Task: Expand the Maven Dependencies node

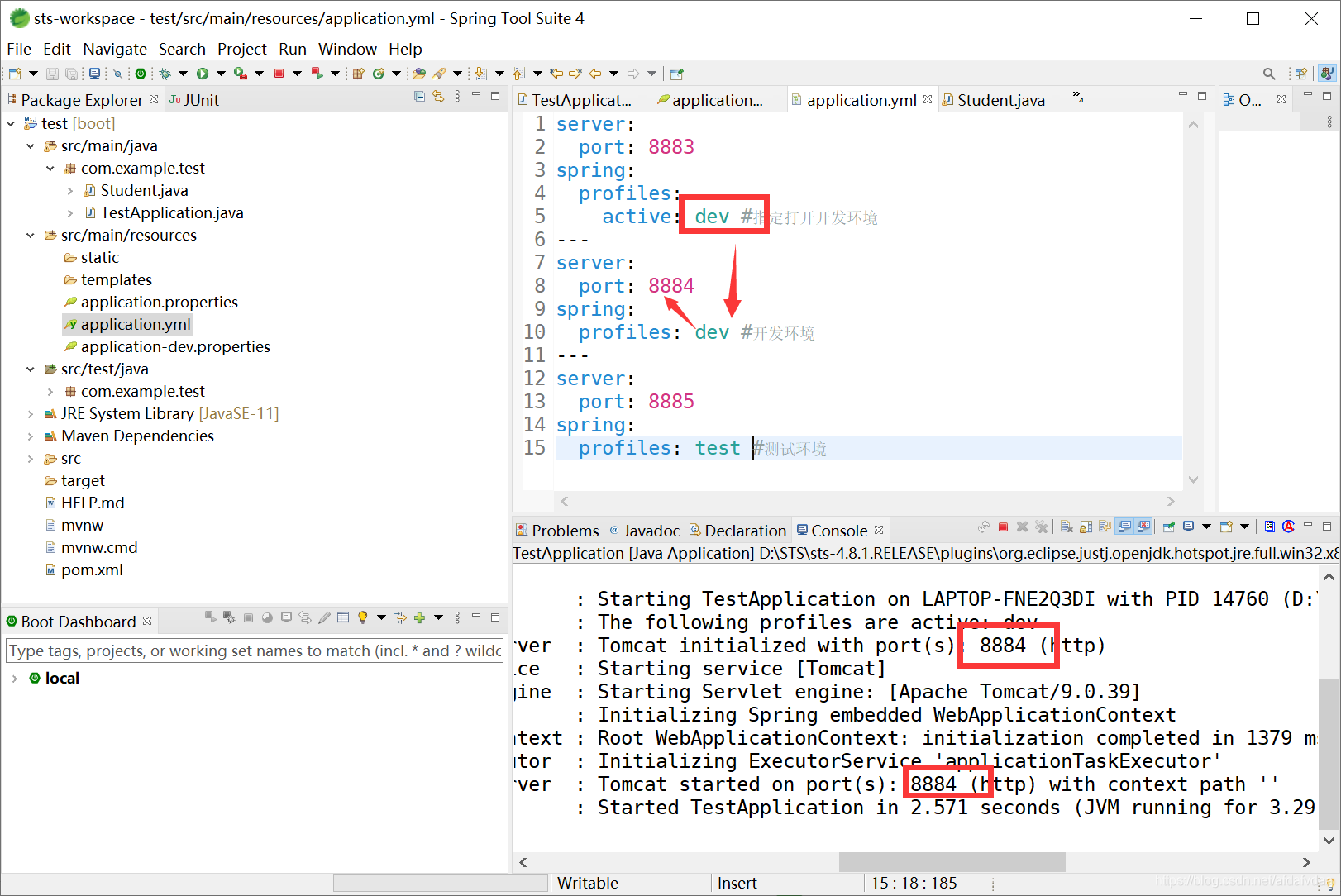Action: 31,436
